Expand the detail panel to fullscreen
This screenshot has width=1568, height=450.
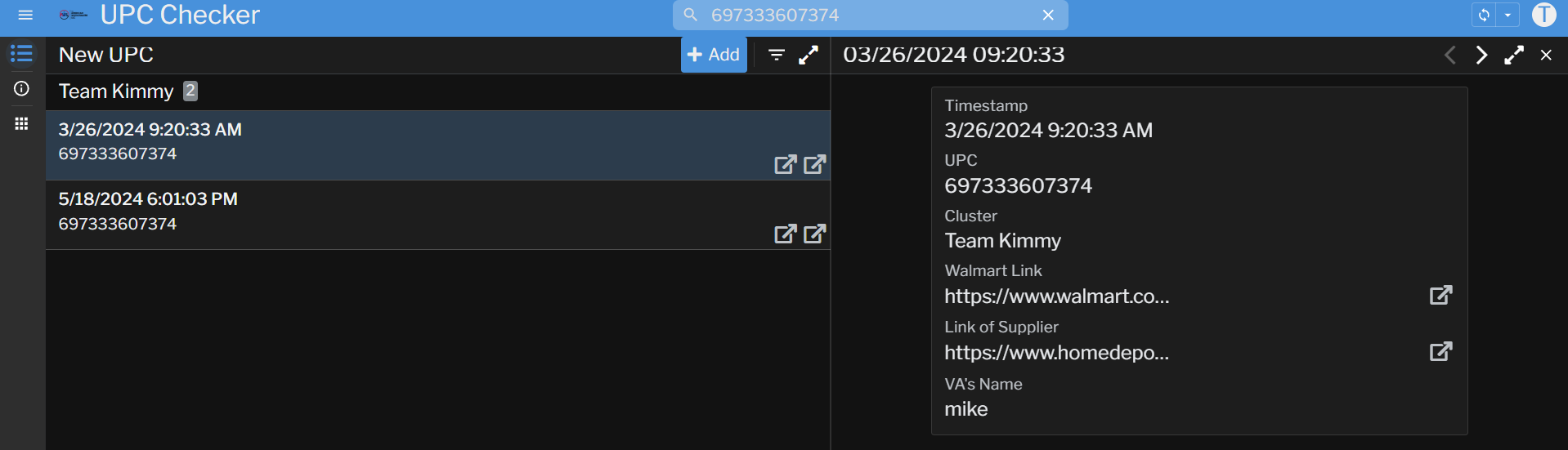coord(1514,55)
